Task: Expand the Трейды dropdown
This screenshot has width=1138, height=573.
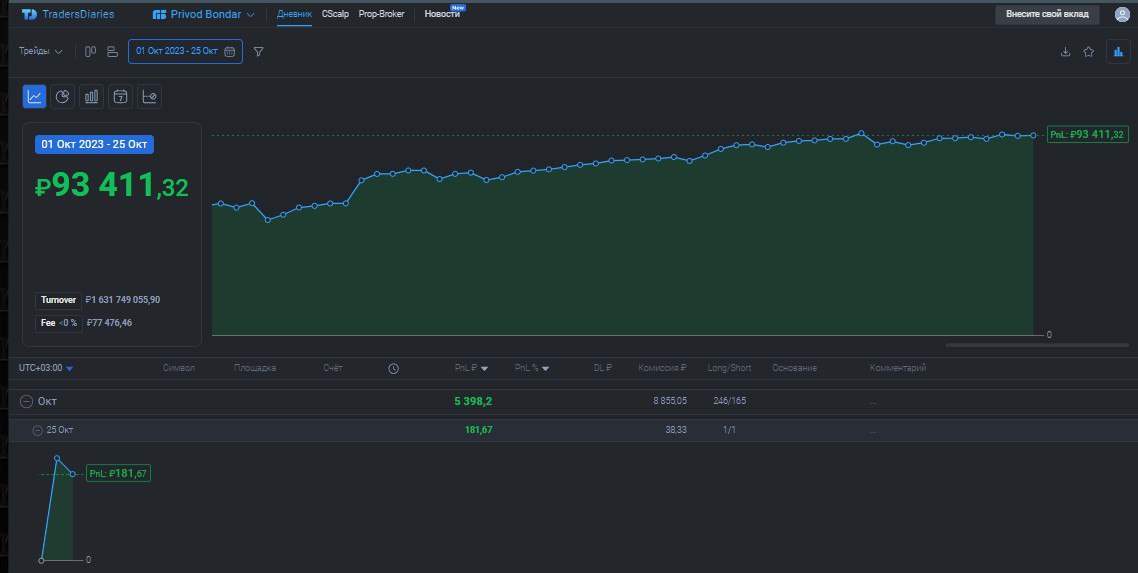Action: (41, 51)
